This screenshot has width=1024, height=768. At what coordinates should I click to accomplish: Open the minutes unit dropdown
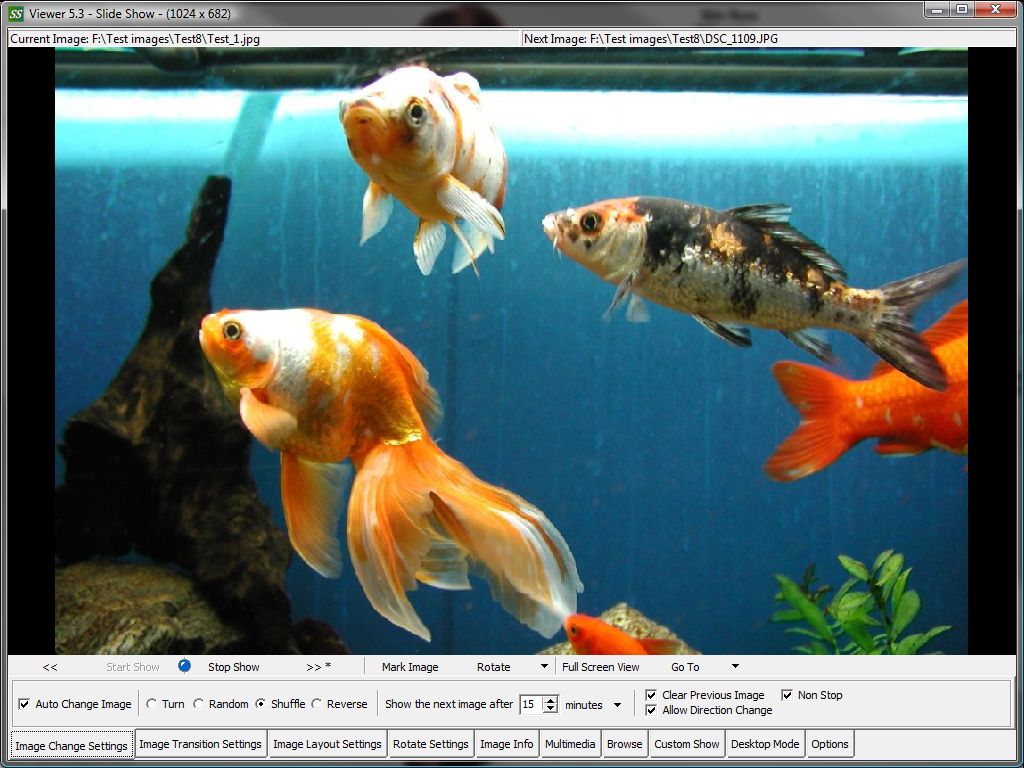pyautogui.click(x=617, y=705)
